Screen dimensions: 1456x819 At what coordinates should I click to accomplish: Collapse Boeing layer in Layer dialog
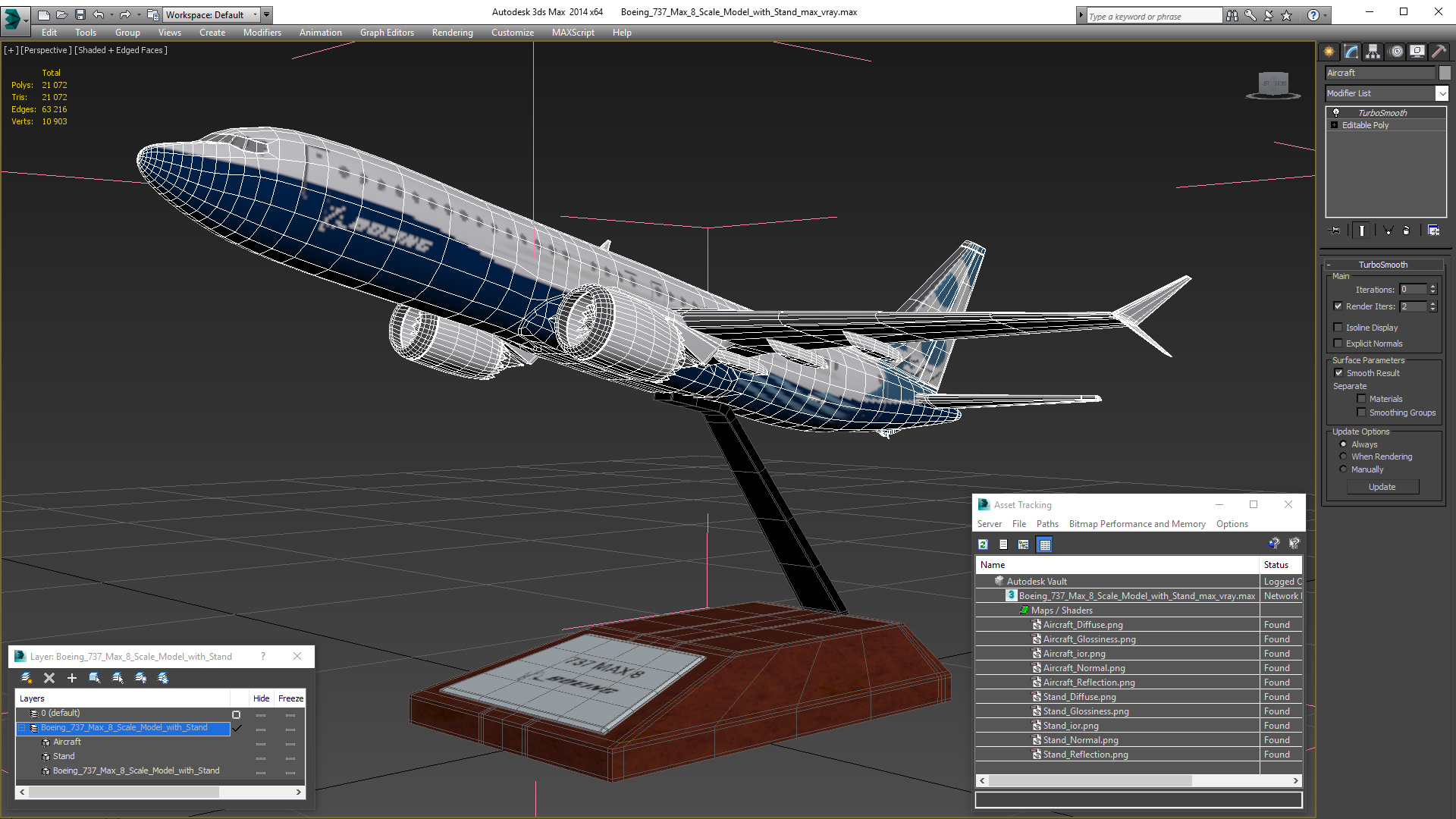[22, 728]
